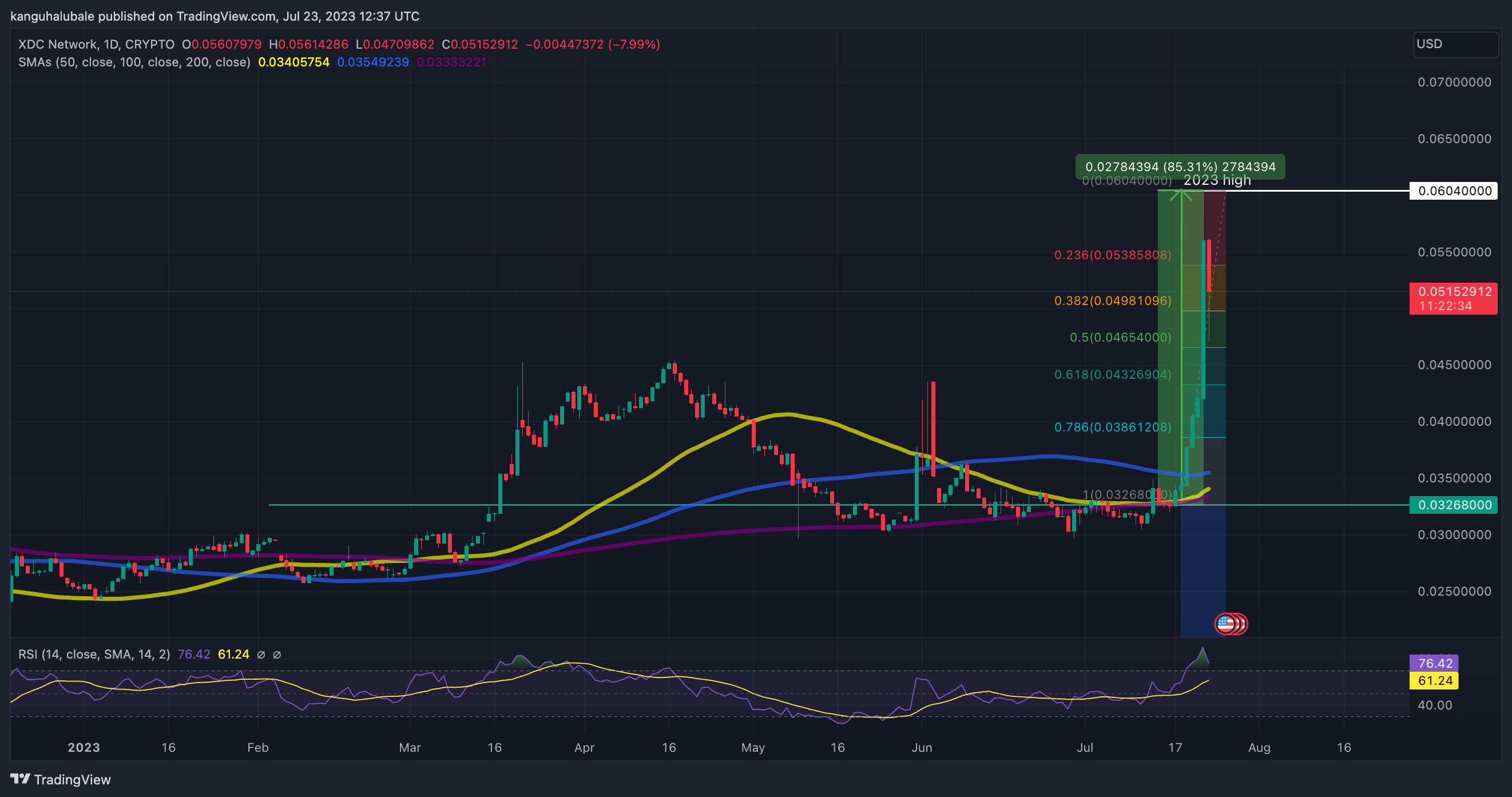Click the 0(0.06040000) Fibonacci level label
Viewport: 1512px width, 797px height.
coord(1127,181)
